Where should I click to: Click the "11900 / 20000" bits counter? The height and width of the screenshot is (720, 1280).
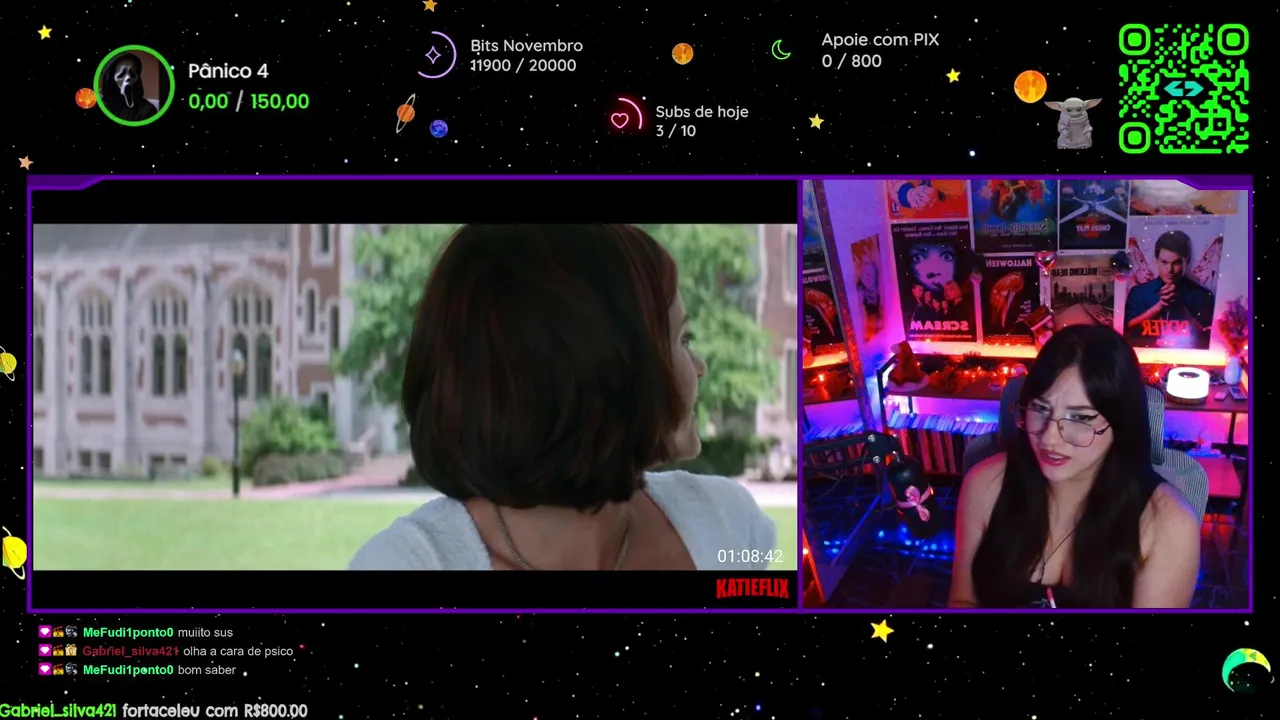point(523,66)
